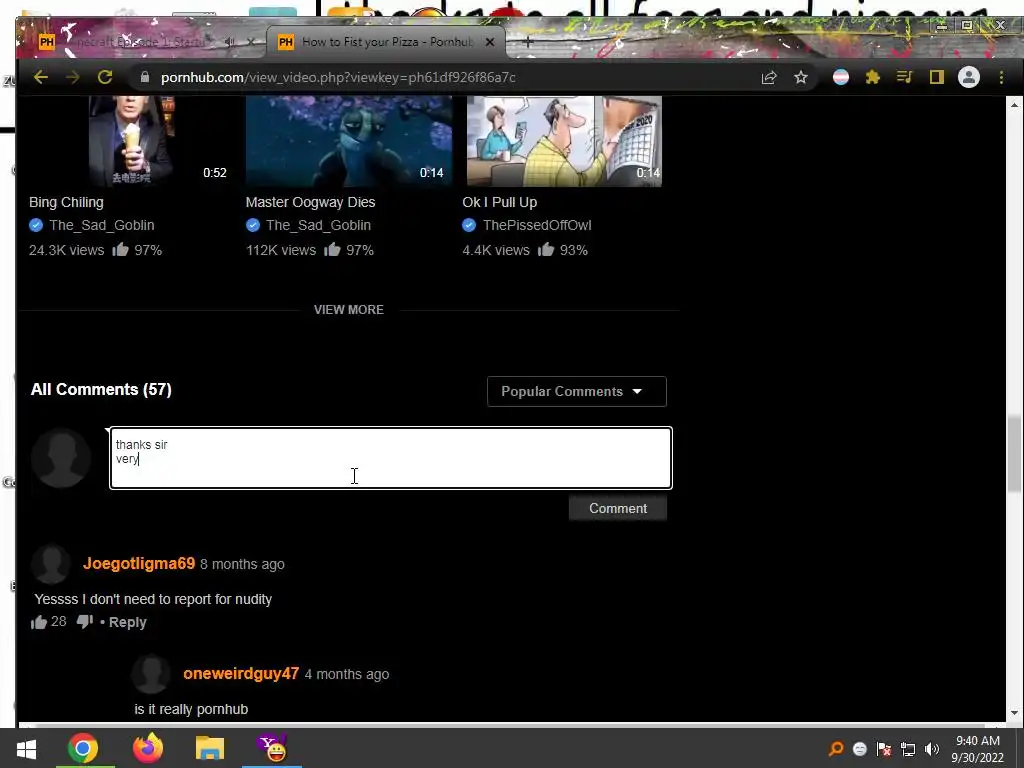Click the VIEW MORE button

(349, 310)
